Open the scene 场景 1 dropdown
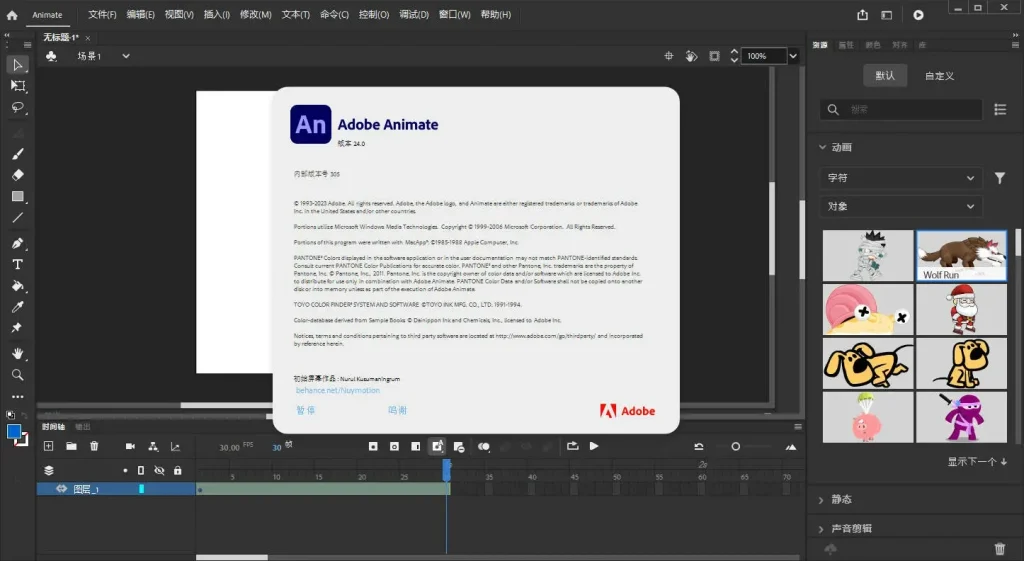1024x561 pixels. (x=126, y=56)
